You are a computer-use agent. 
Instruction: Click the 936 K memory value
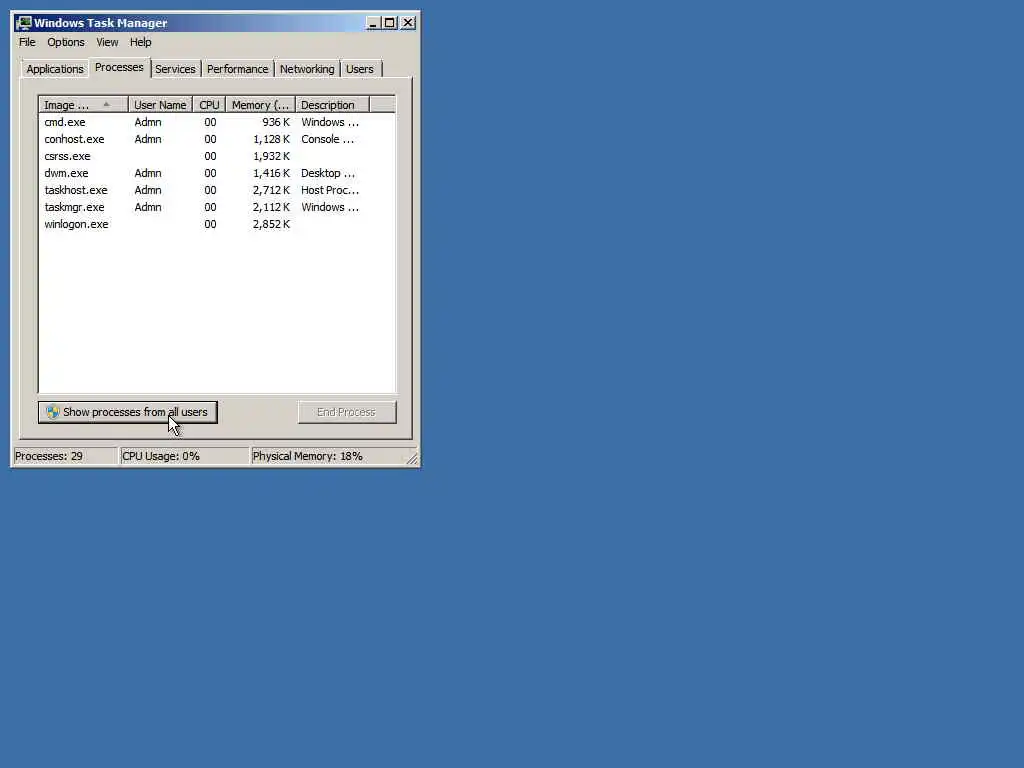(276, 122)
